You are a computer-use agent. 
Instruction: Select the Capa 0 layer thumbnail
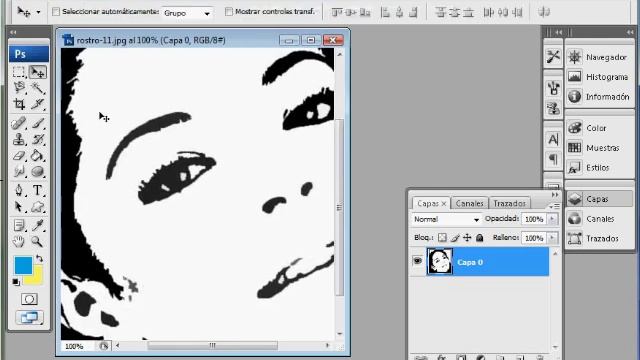440,262
